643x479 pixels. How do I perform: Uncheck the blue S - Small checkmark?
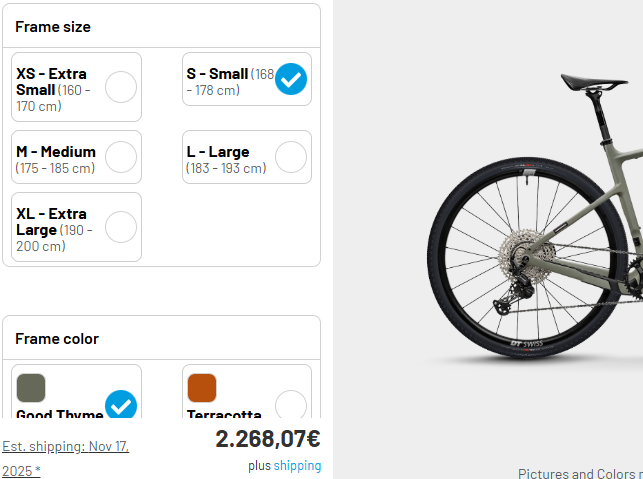pyautogui.click(x=291, y=79)
